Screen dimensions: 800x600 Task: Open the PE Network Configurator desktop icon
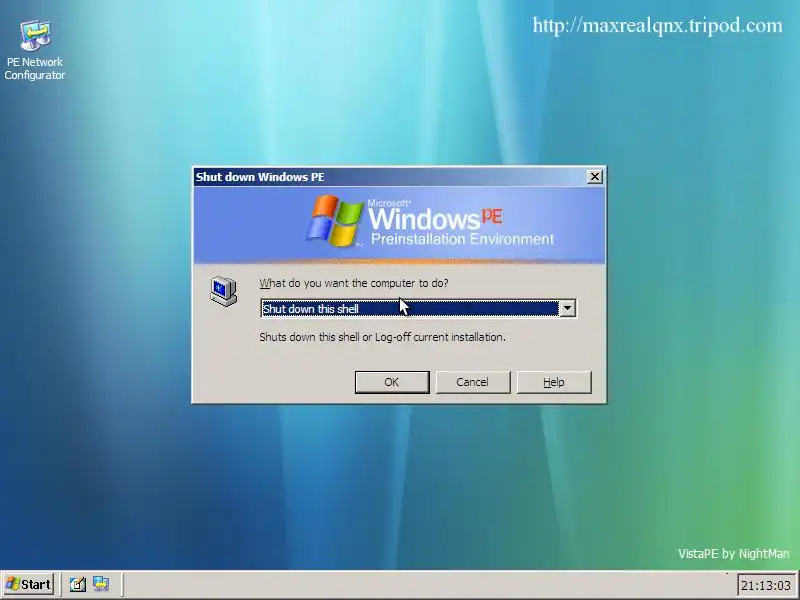click(35, 50)
